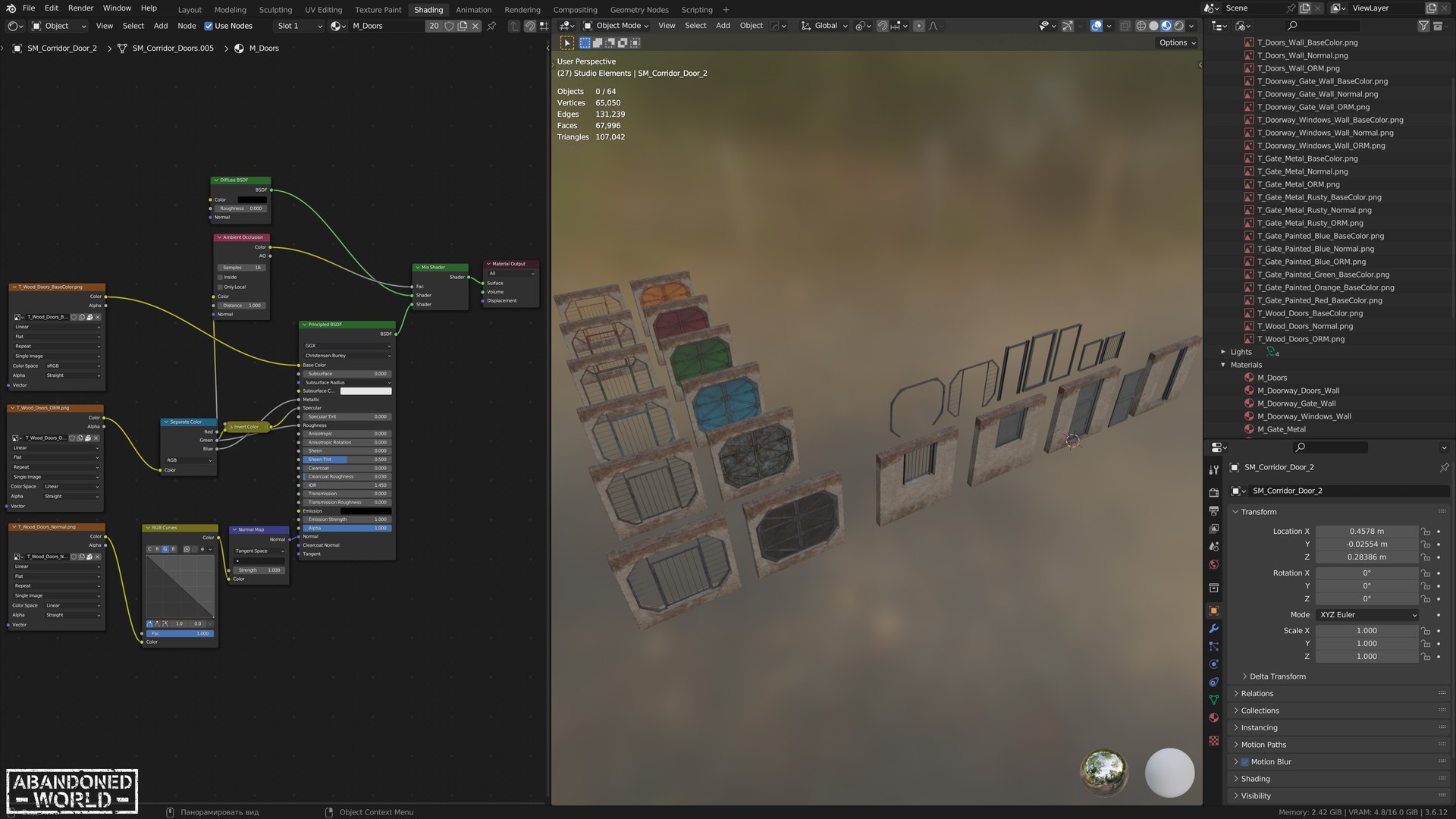Open the Global transform orientation dropdown
This screenshot has width=1456, height=819.
tap(824, 26)
